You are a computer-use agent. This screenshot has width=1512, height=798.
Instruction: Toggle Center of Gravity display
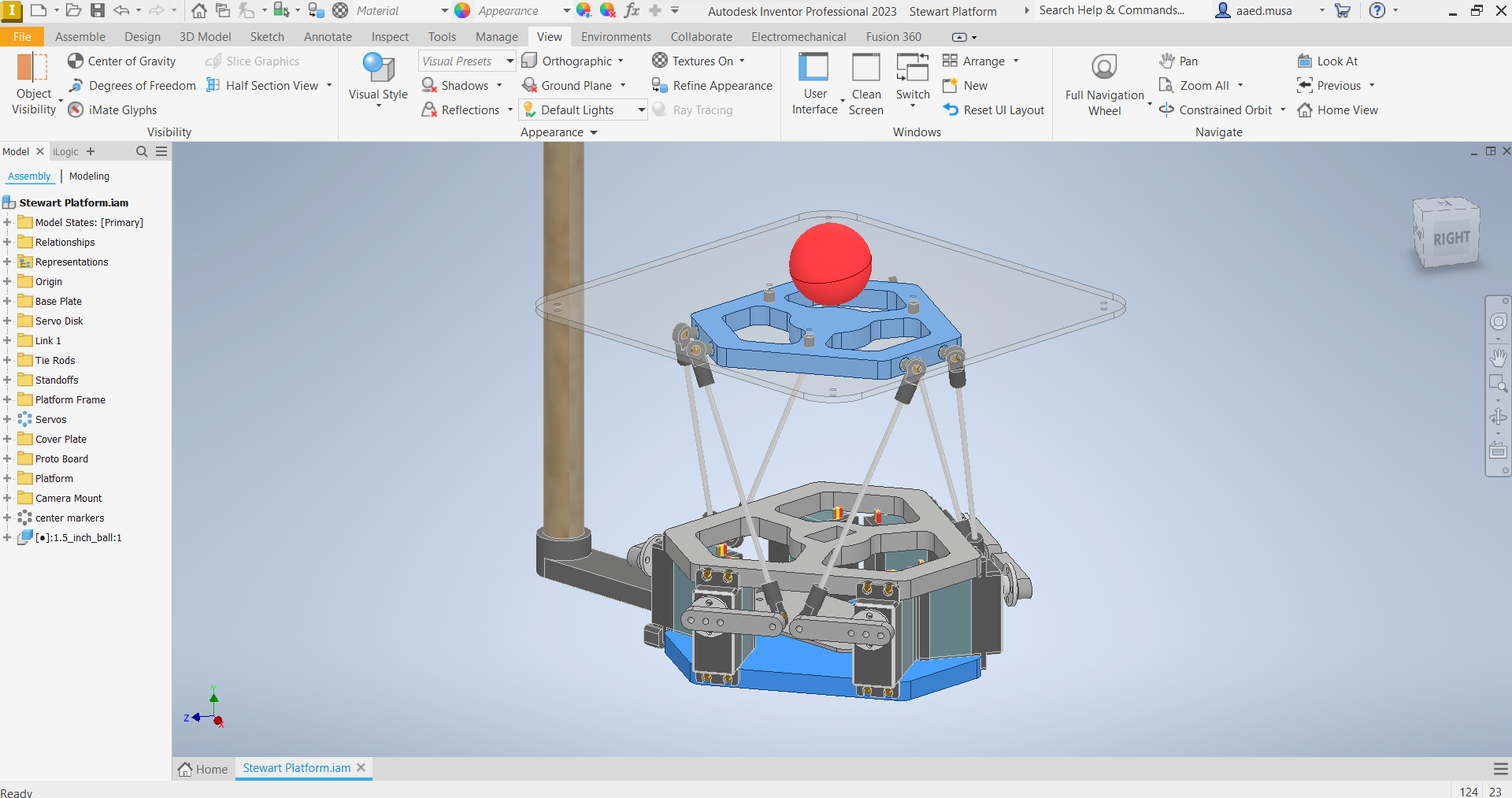pos(121,61)
